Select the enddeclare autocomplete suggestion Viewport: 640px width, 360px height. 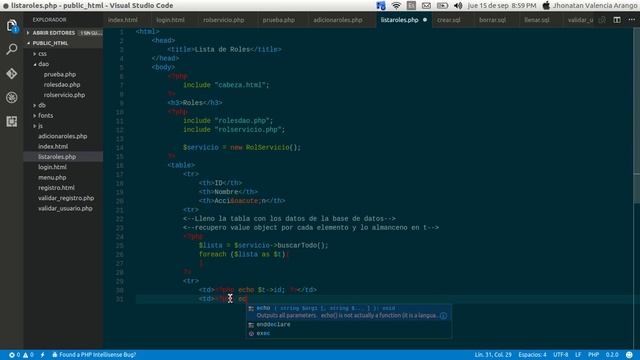(349, 324)
